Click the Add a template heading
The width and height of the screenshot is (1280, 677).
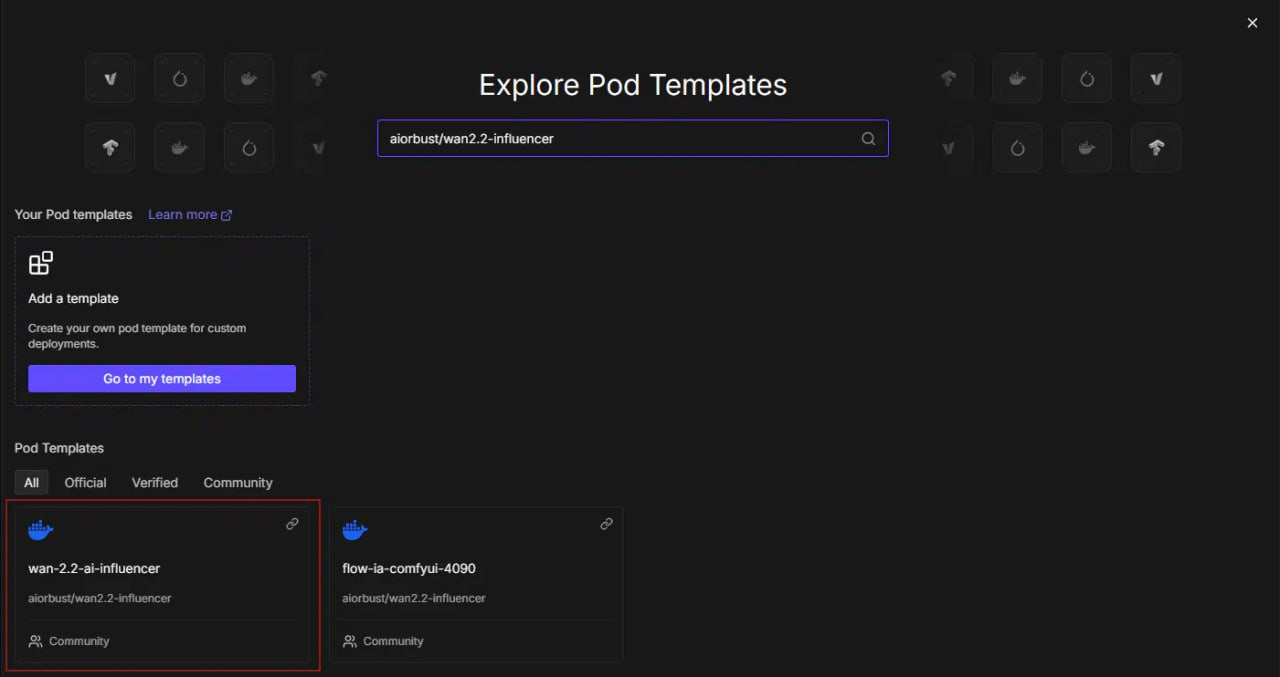point(73,298)
